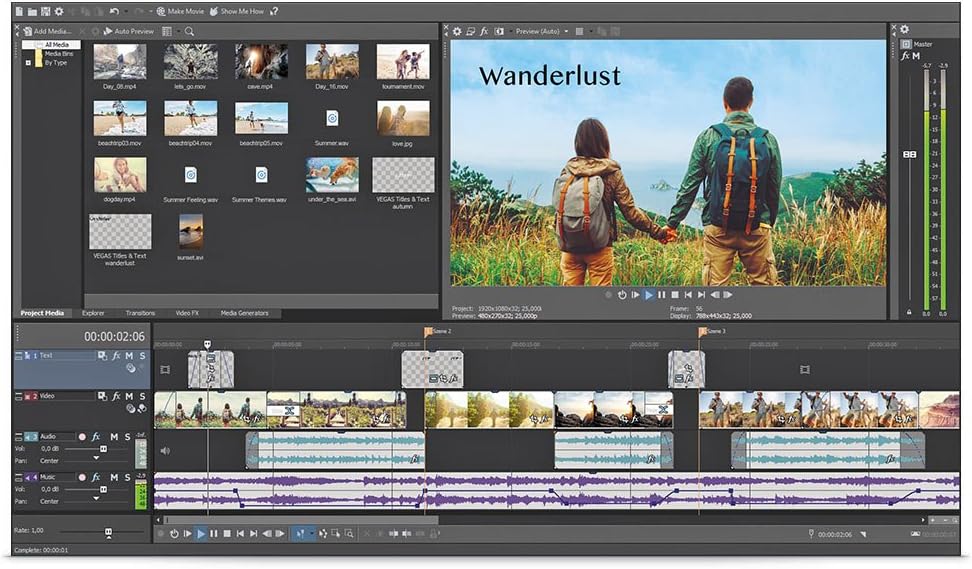Click the Make Movie button
This screenshot has width=972, height=569.
181,11
